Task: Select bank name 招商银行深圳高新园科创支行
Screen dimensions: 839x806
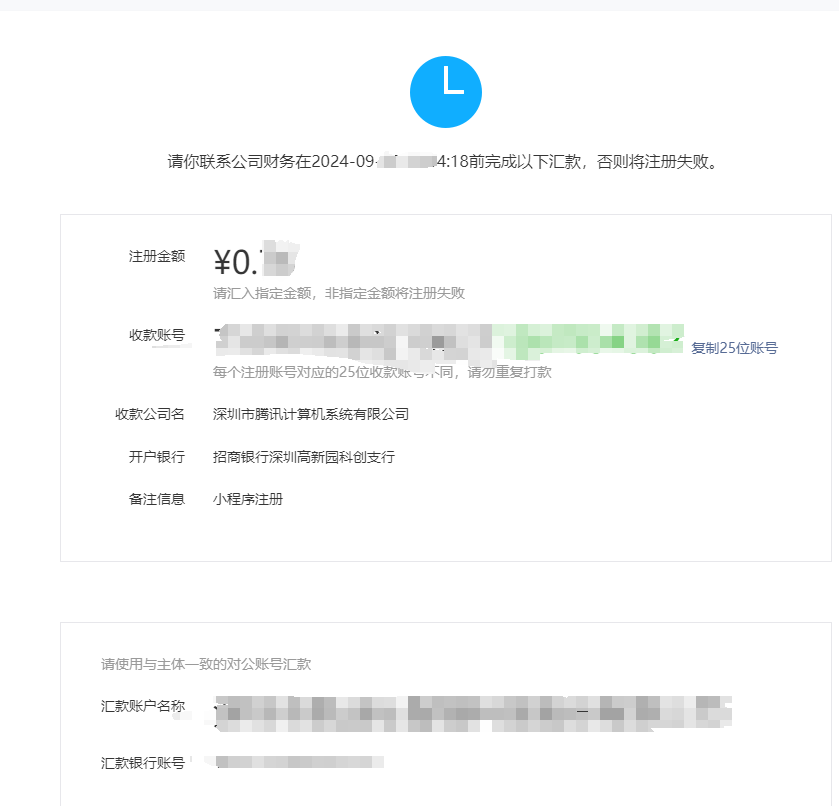Action: pos(304,457)
